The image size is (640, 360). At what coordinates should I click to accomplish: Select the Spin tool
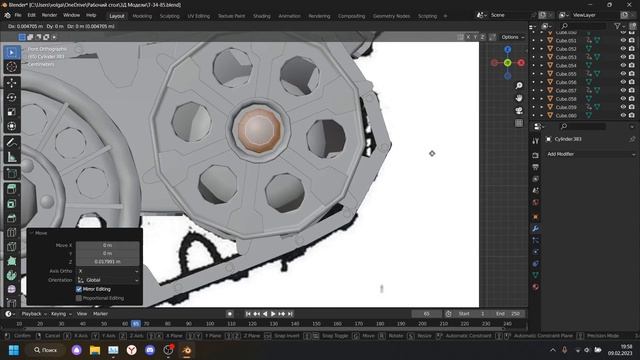point(11,275)
